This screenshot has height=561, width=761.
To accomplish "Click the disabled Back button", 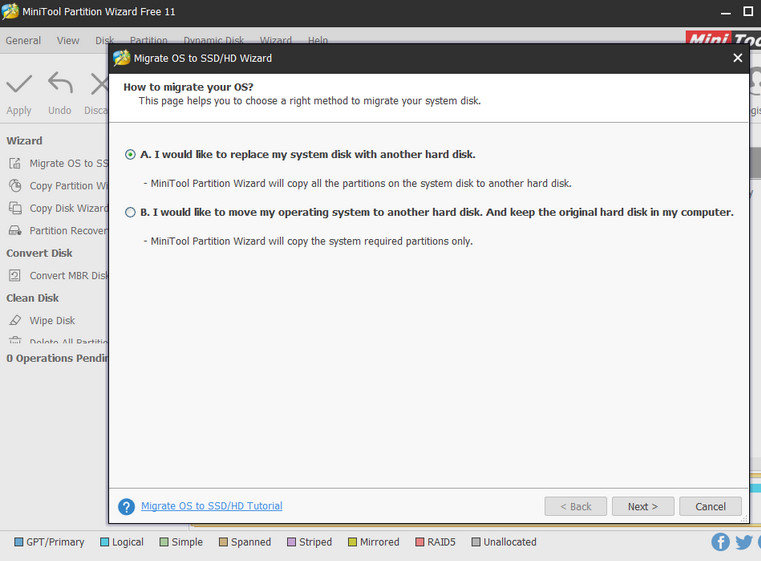I will 576,506.
